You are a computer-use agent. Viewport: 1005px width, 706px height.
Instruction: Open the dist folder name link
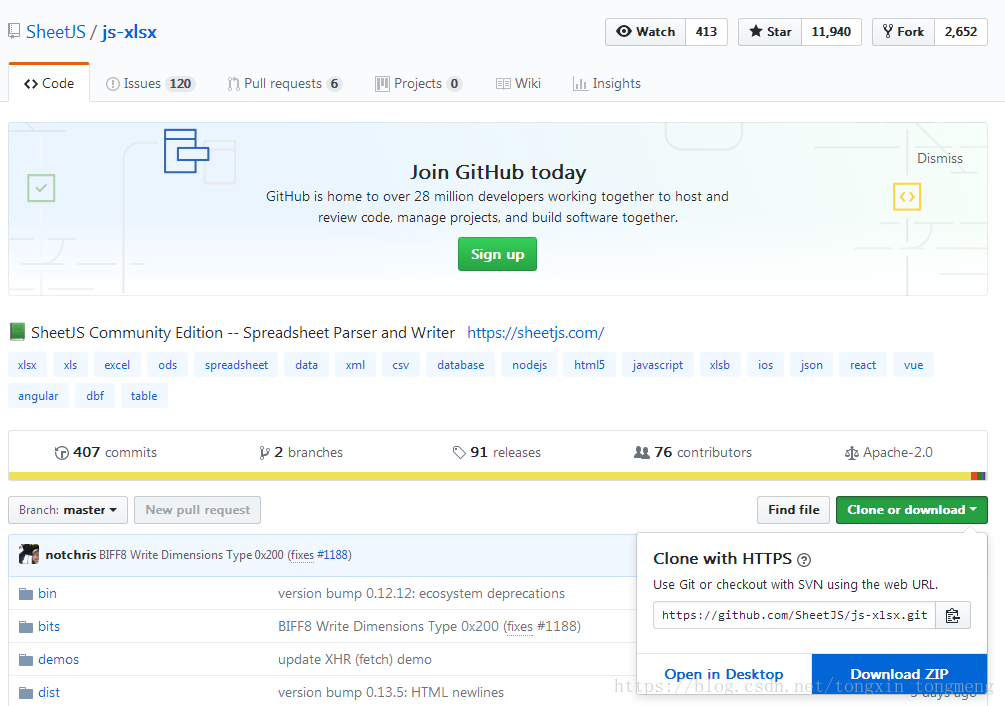49,693
